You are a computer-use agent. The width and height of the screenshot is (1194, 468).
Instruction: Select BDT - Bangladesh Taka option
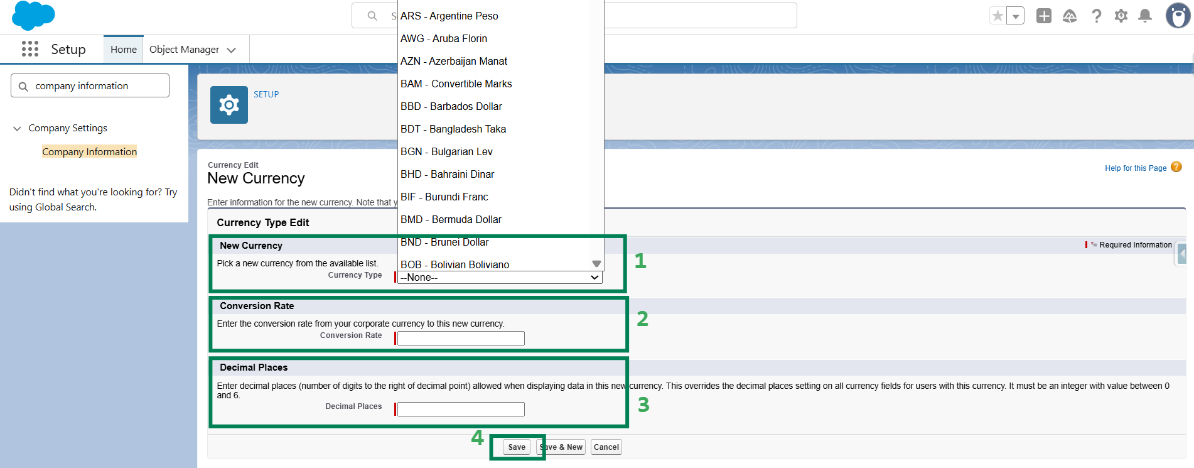pyautogui.click(x=500, y=129)
